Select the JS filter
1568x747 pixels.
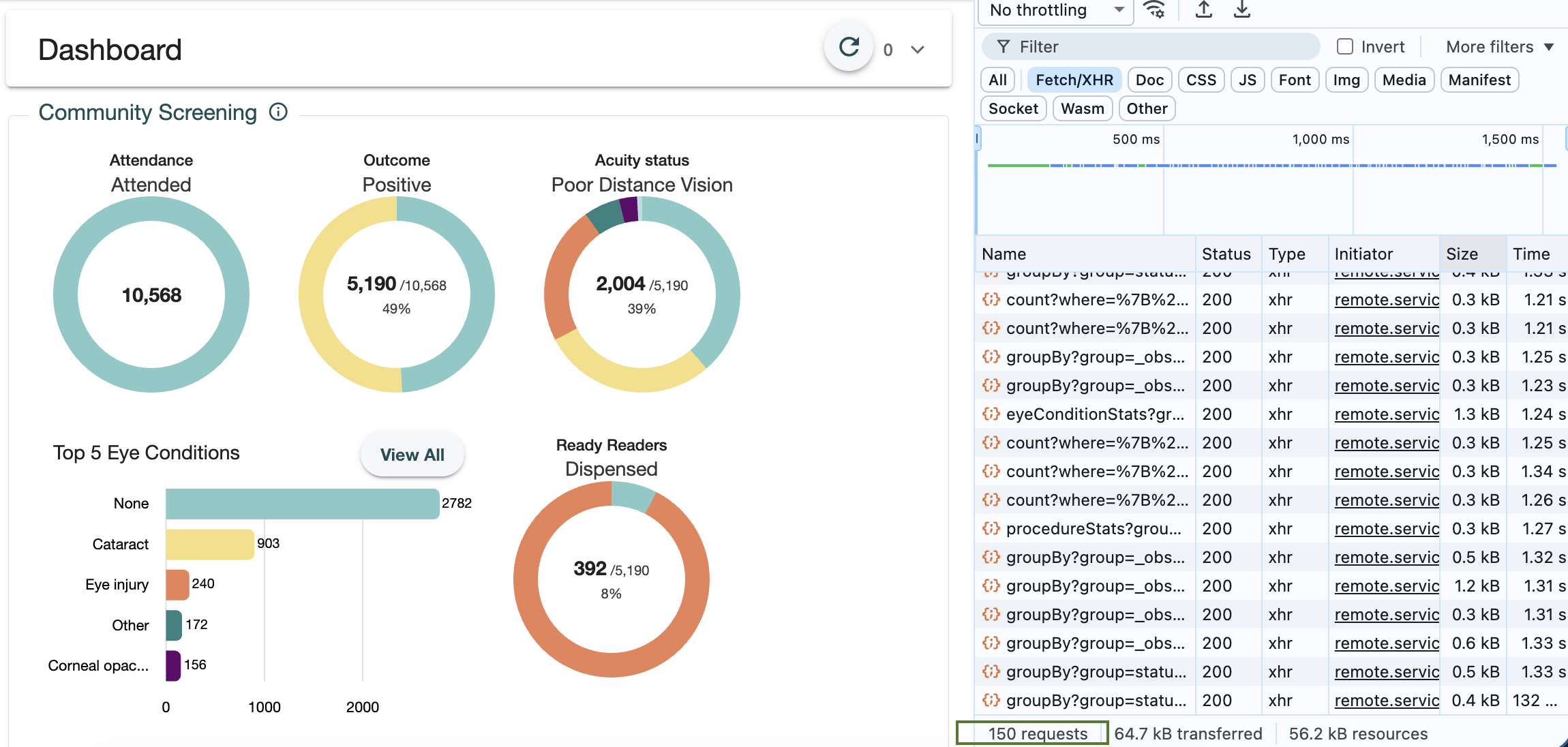[1248, 80]
